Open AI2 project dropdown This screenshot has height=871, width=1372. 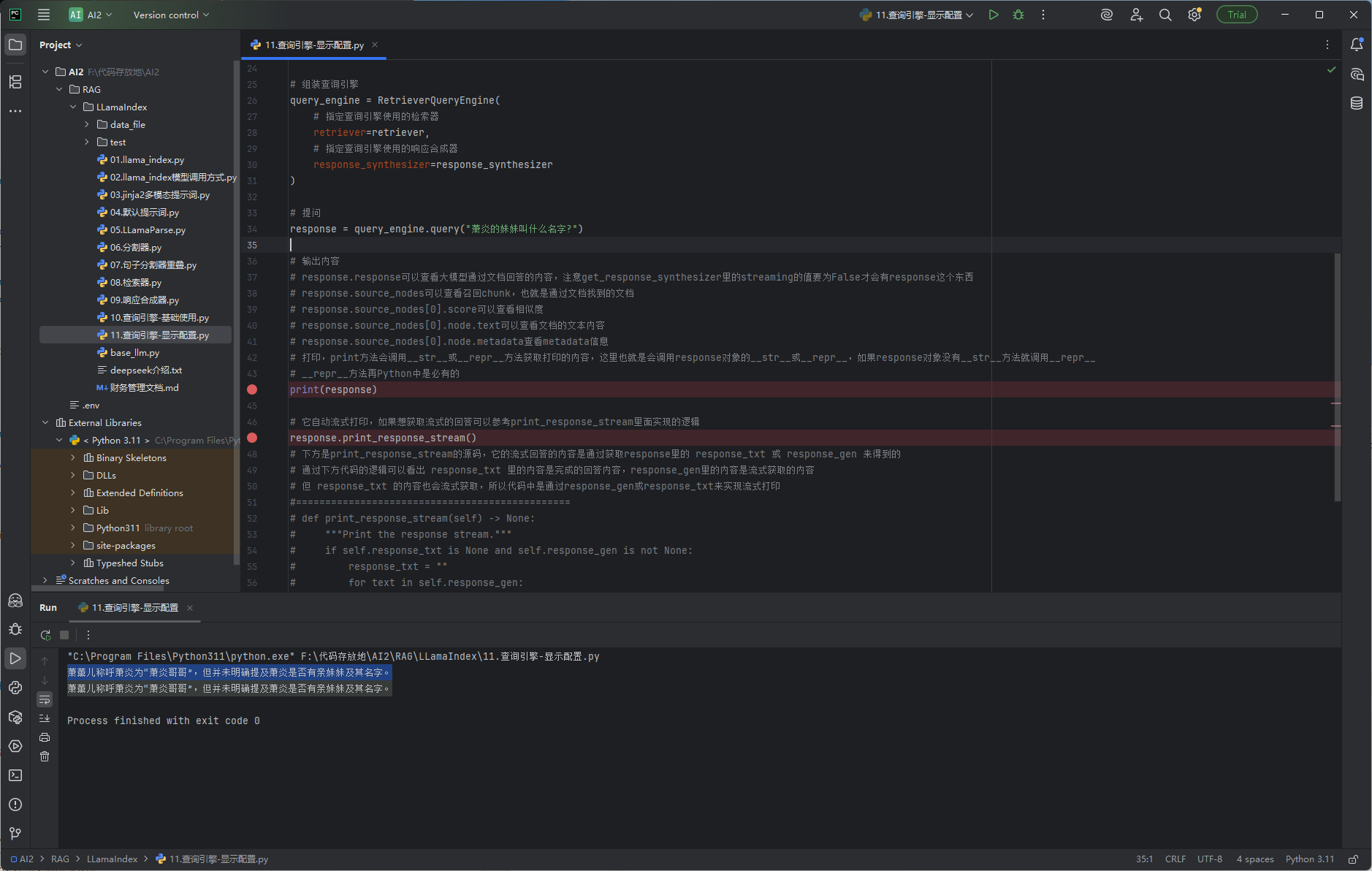[91, 15]
